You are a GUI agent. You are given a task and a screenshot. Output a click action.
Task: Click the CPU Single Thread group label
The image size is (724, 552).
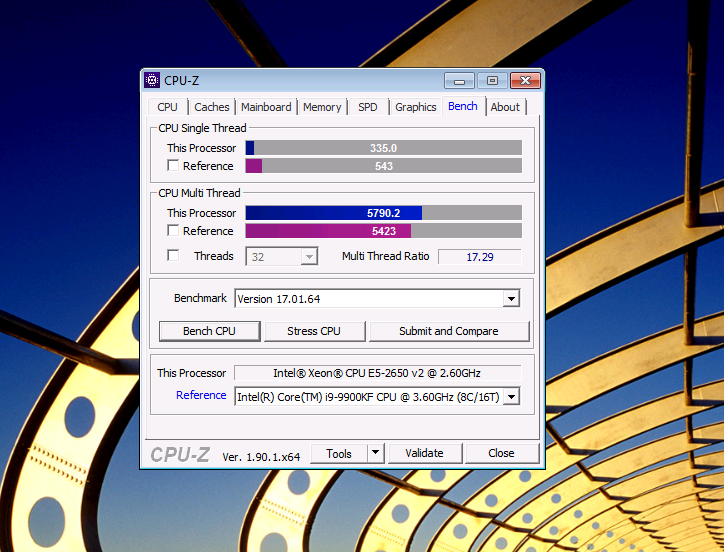(x=202, y=128)
